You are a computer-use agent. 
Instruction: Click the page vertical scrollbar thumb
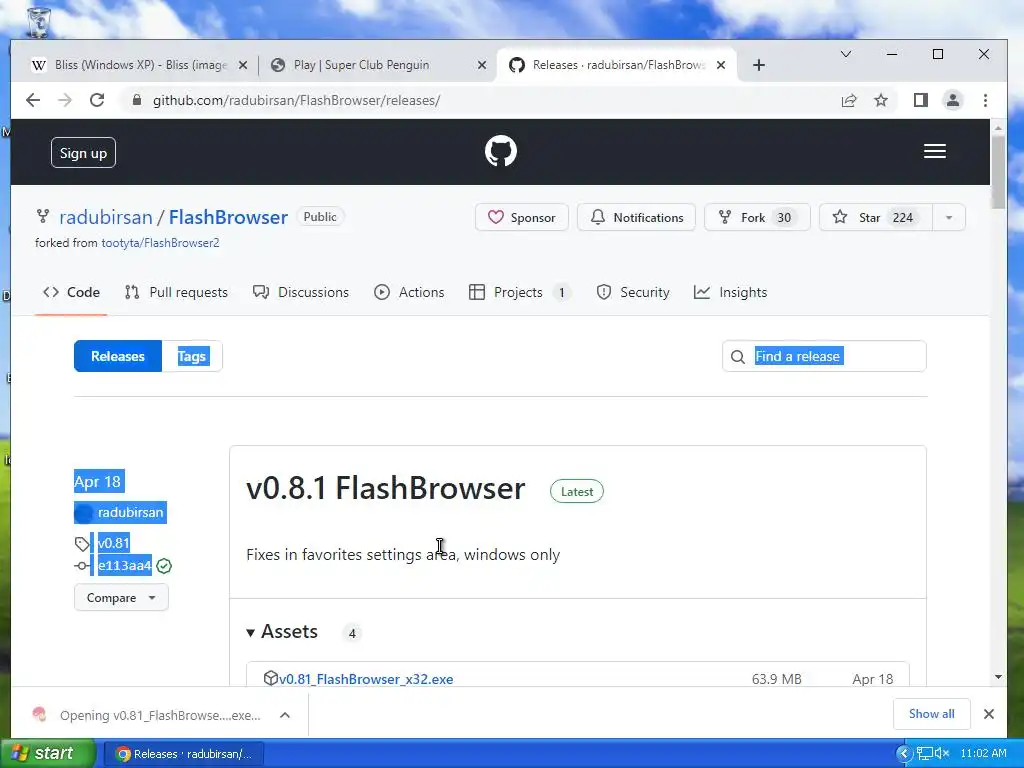998,174
